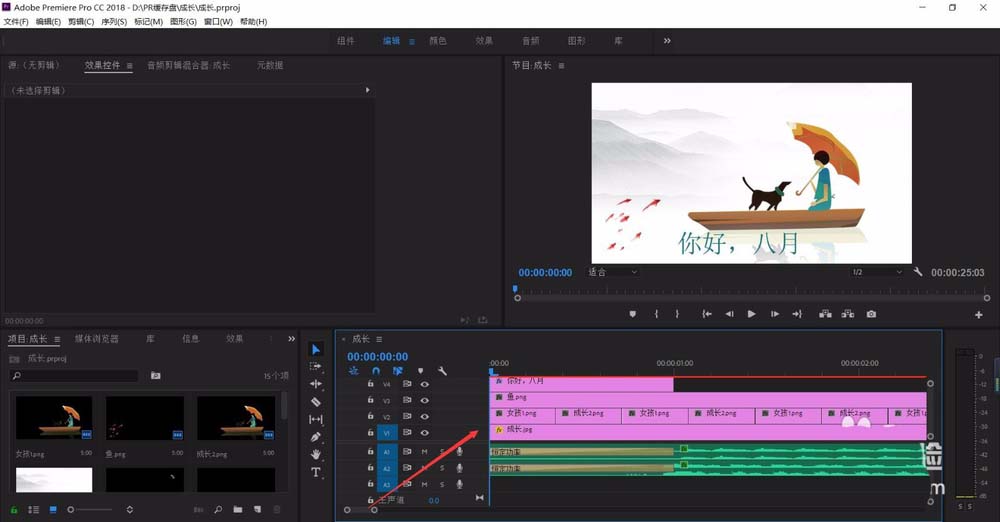Switch project panel to list view
The height and width of the screenshot is (522, 1000).
34,509
